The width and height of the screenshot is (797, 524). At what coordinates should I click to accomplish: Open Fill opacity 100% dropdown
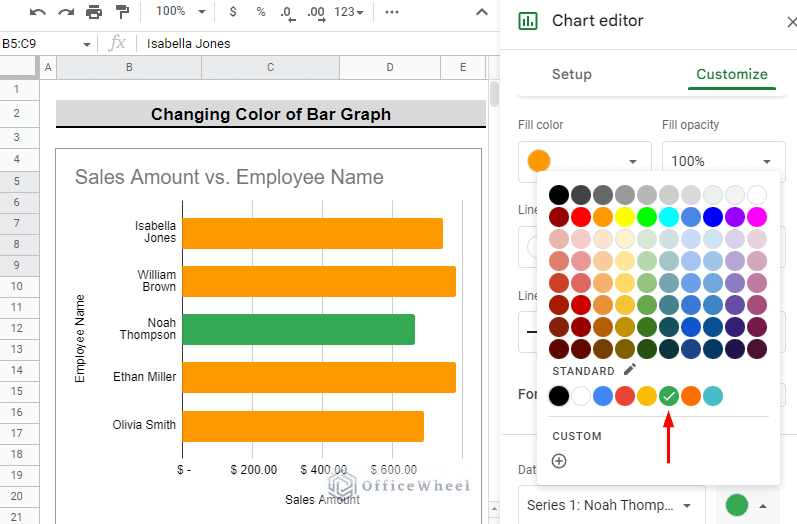click(x=723, y=162)
